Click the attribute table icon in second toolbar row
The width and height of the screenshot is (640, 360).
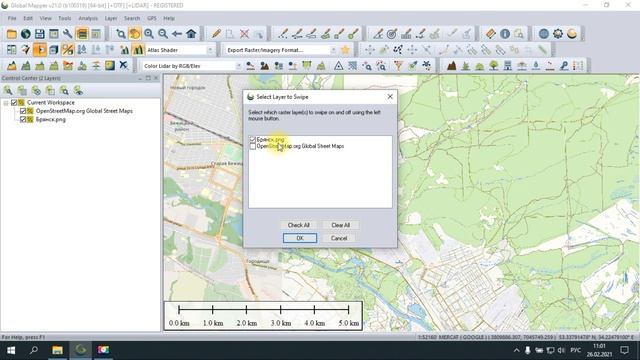(x=11, y=50)
